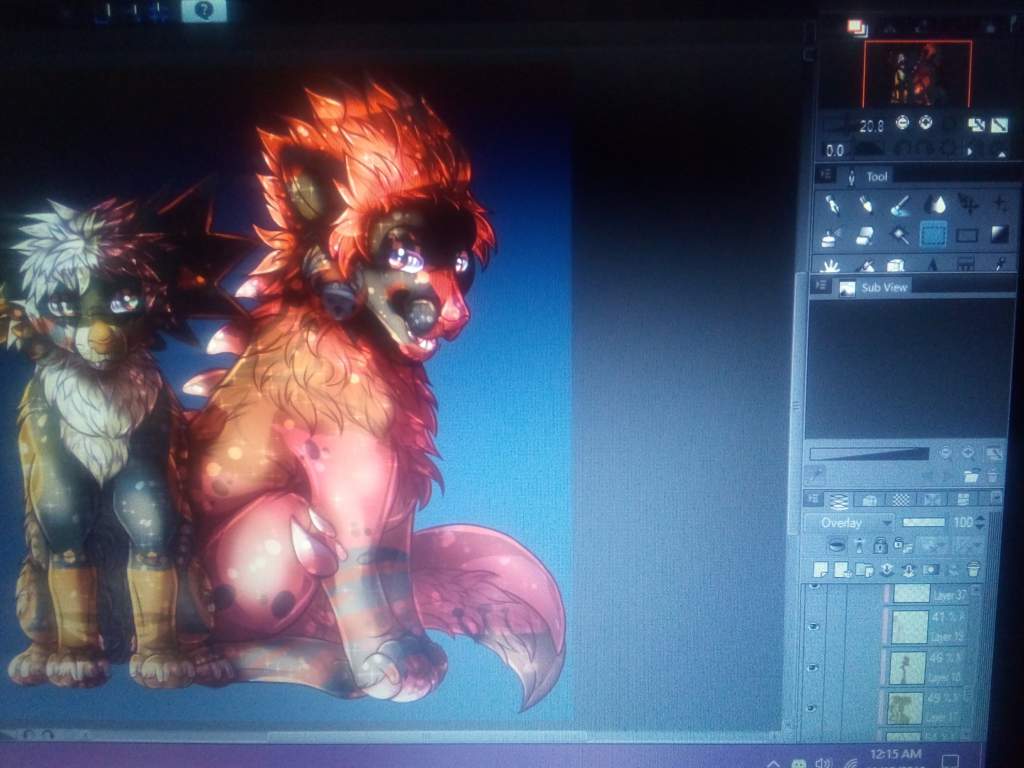1024x768 pixels.
Task: Select the Text tool
Action: (933, 264)
